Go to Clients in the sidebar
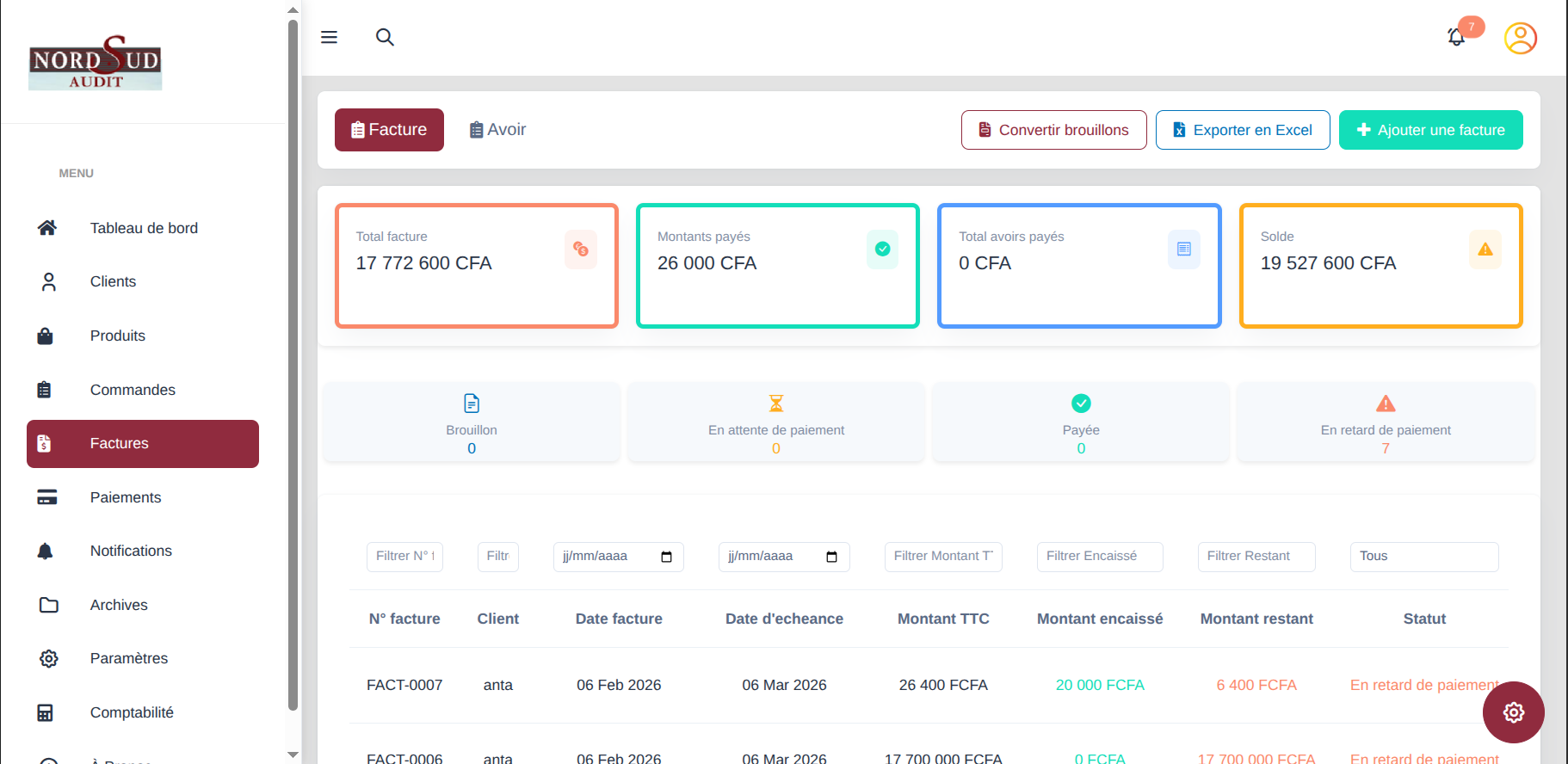Screen dimensions: 1568x764 click(x=113, y=281)
